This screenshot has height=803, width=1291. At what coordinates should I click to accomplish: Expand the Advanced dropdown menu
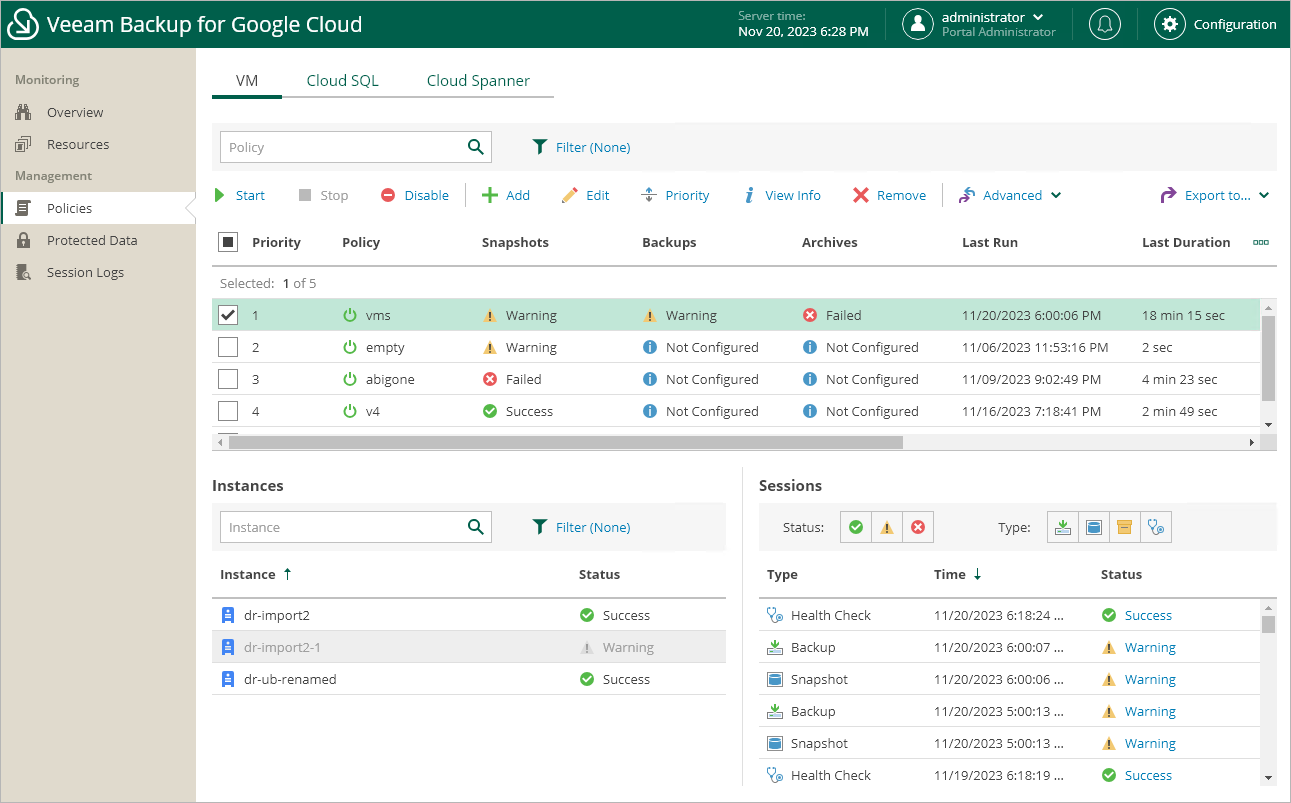(x=1011, y=196)
